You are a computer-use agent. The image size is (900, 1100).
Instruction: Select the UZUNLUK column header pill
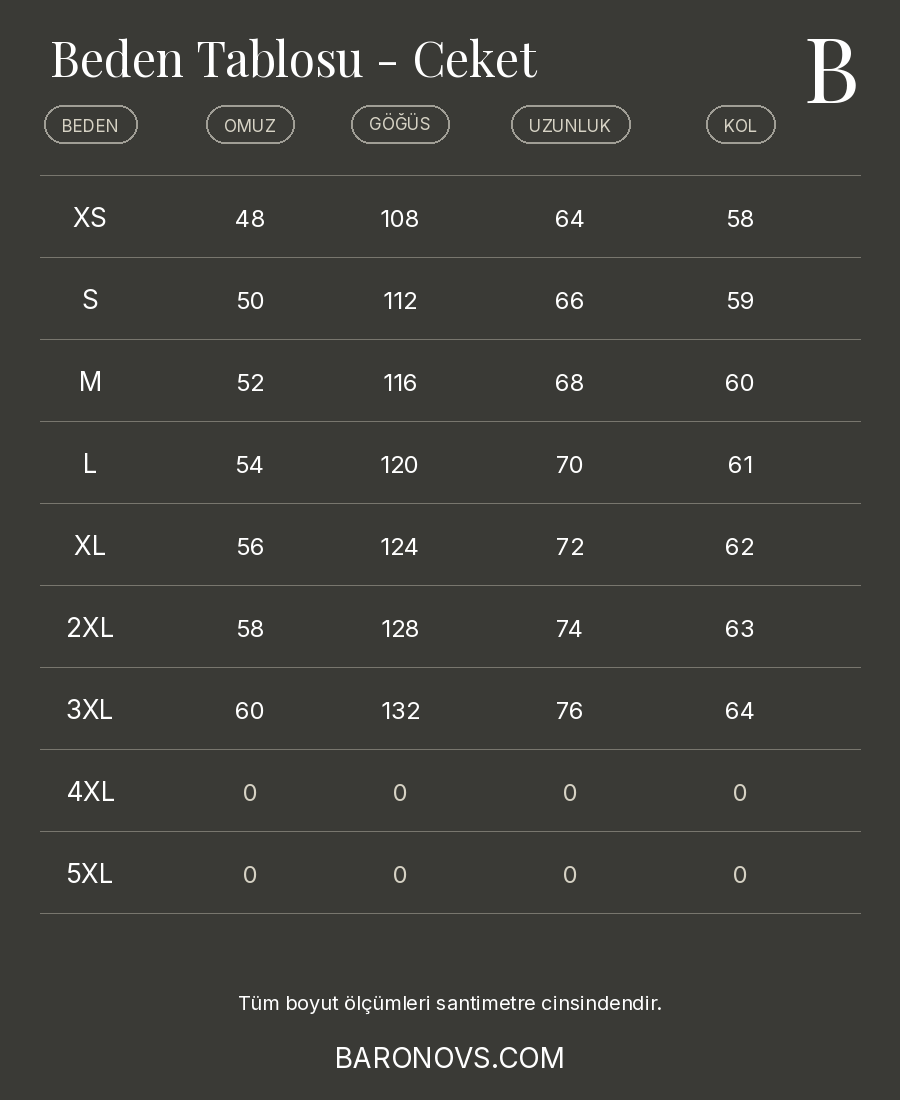pyautogui.click(x=570, y=125)
